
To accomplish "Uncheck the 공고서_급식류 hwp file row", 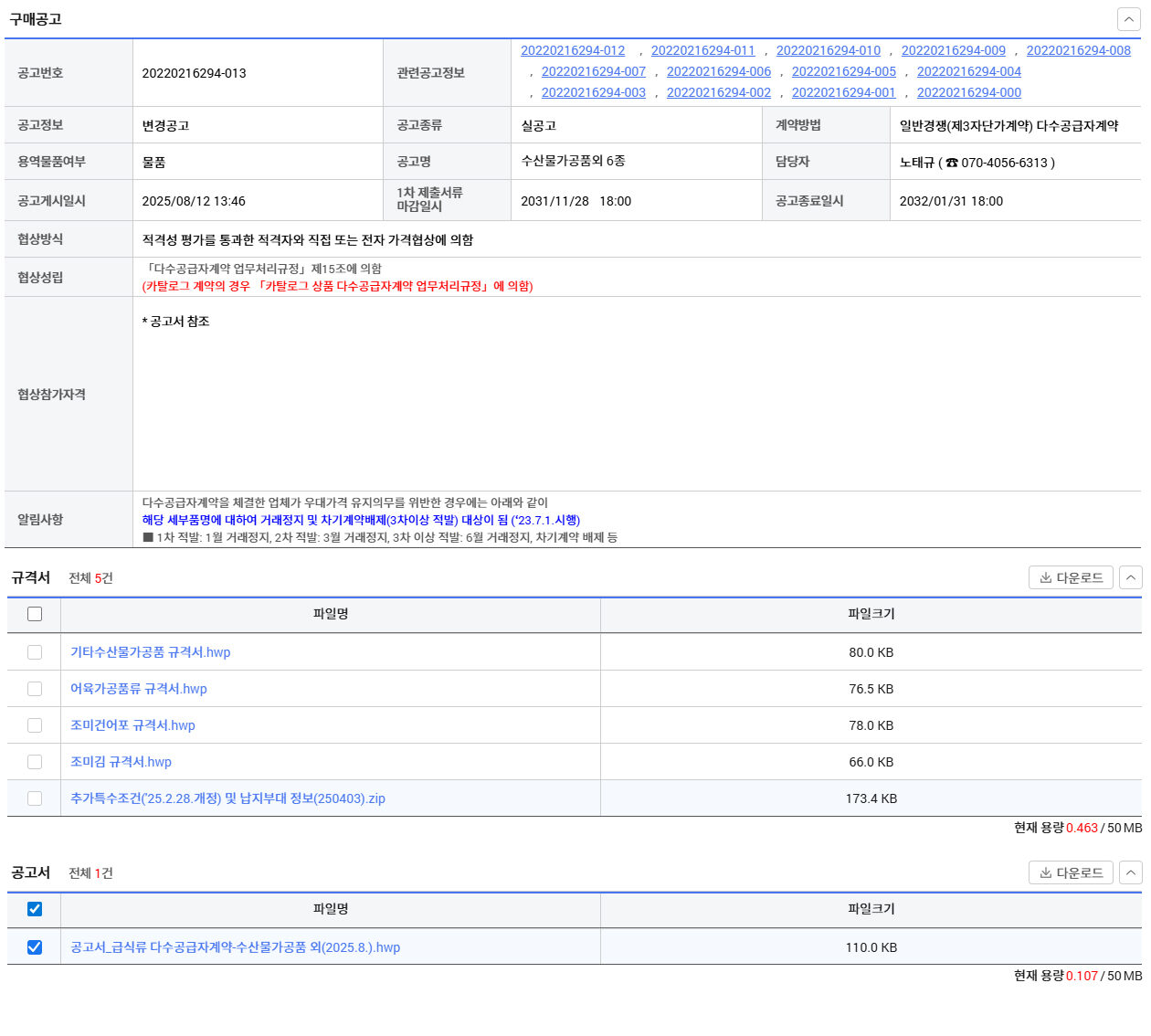I will tap(35, 947).
